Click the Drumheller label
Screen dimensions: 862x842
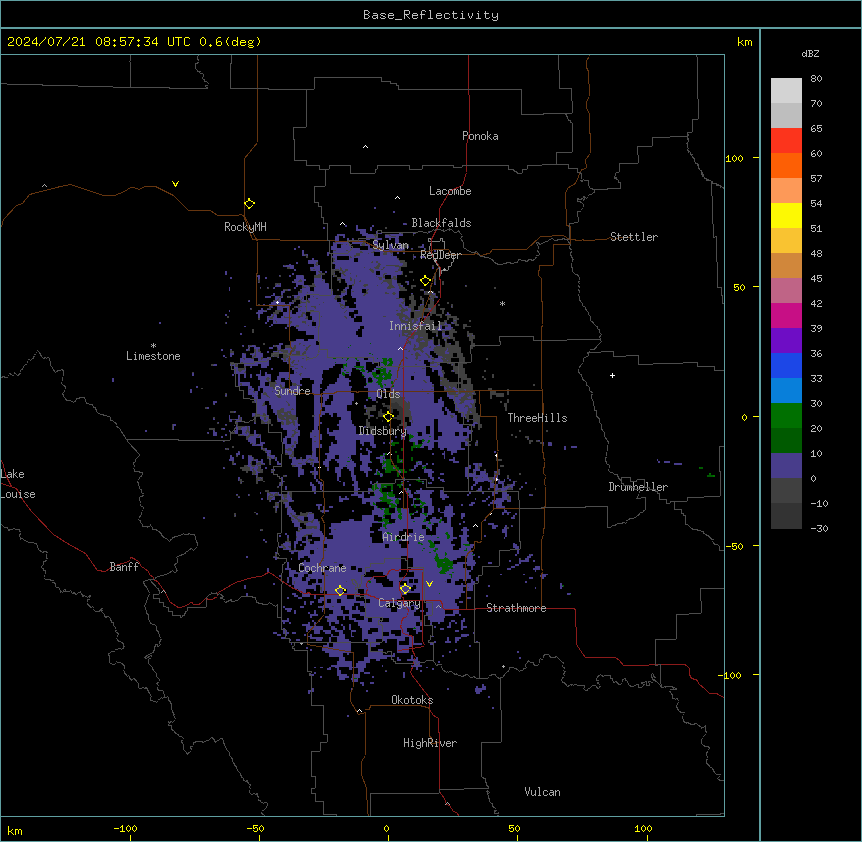coord(638,487)
